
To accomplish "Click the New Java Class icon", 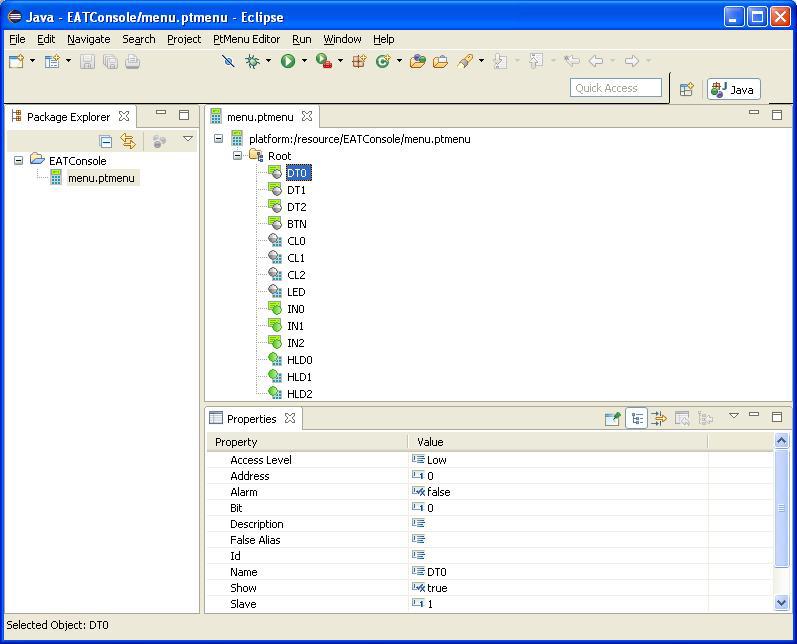I will [x=382, y=62].
